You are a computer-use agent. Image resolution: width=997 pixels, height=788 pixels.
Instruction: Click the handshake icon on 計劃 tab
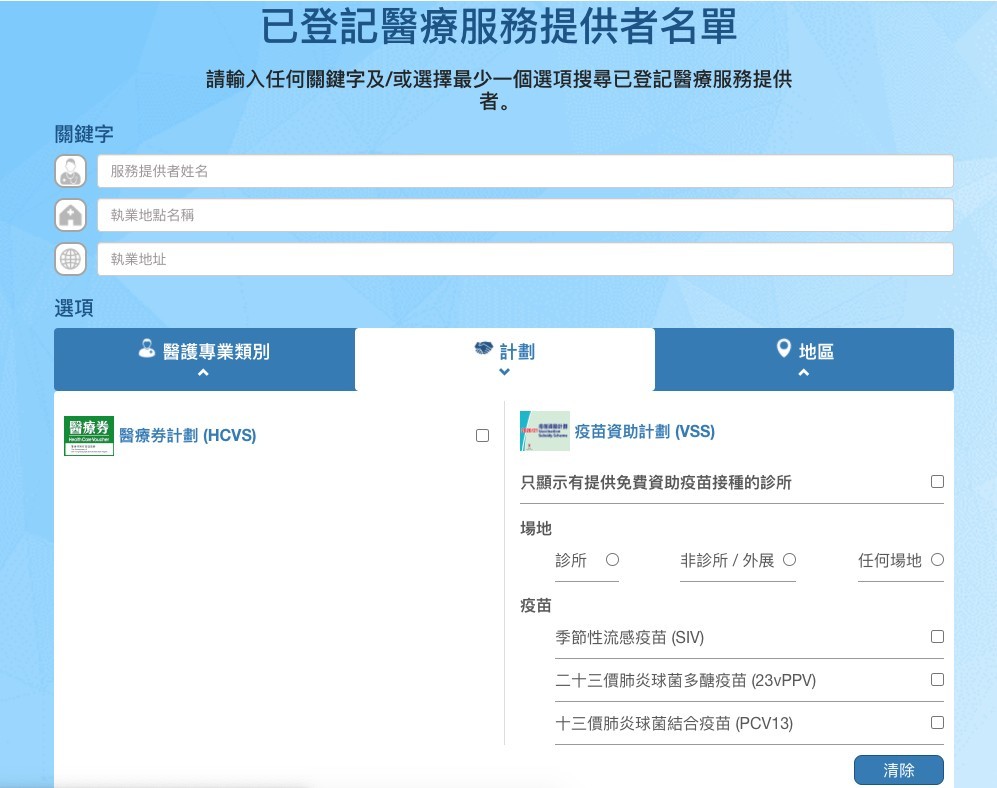point(484,349)
